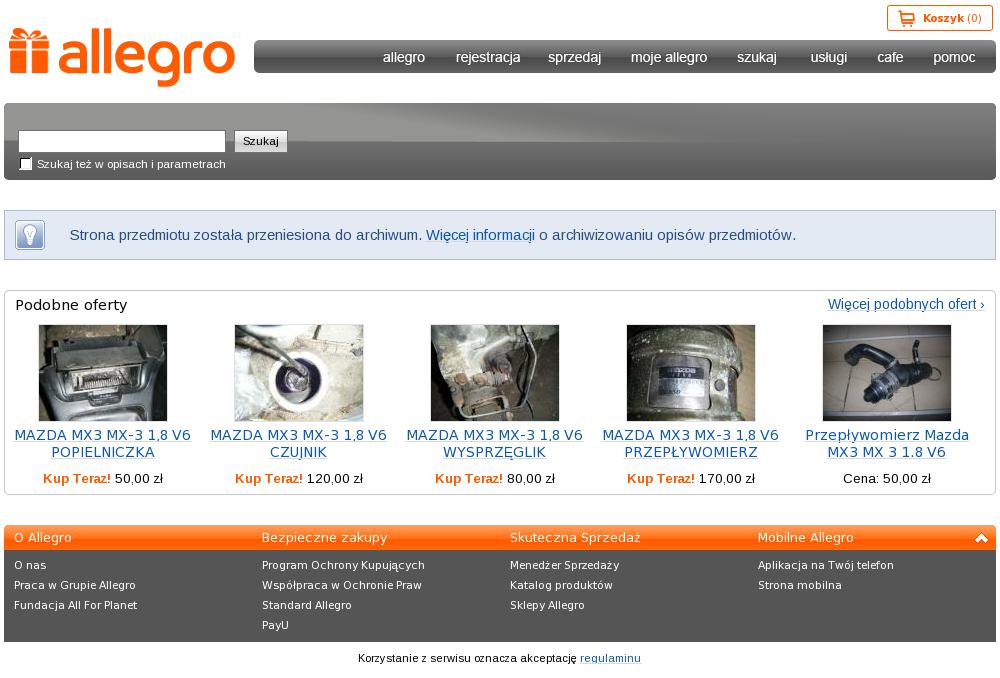Open Katalog produktów link
Screen dimensions: 1000x678
pyautogui.click(x=561, y=585)
